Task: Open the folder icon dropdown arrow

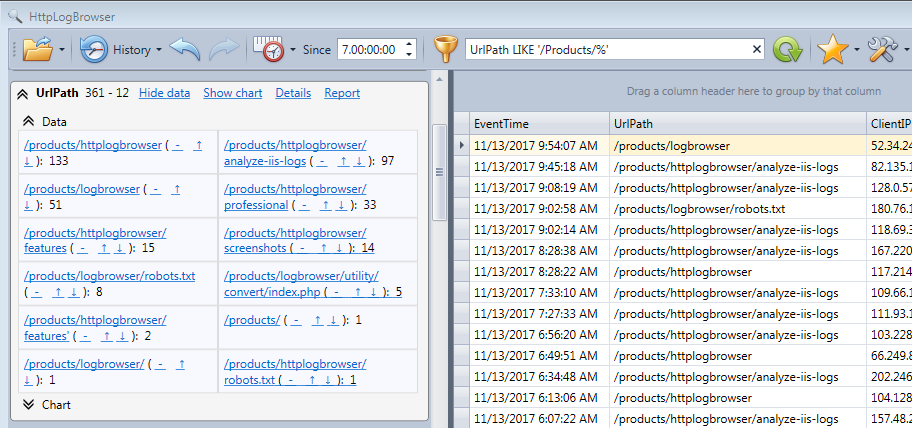Action: click(62, 50)
